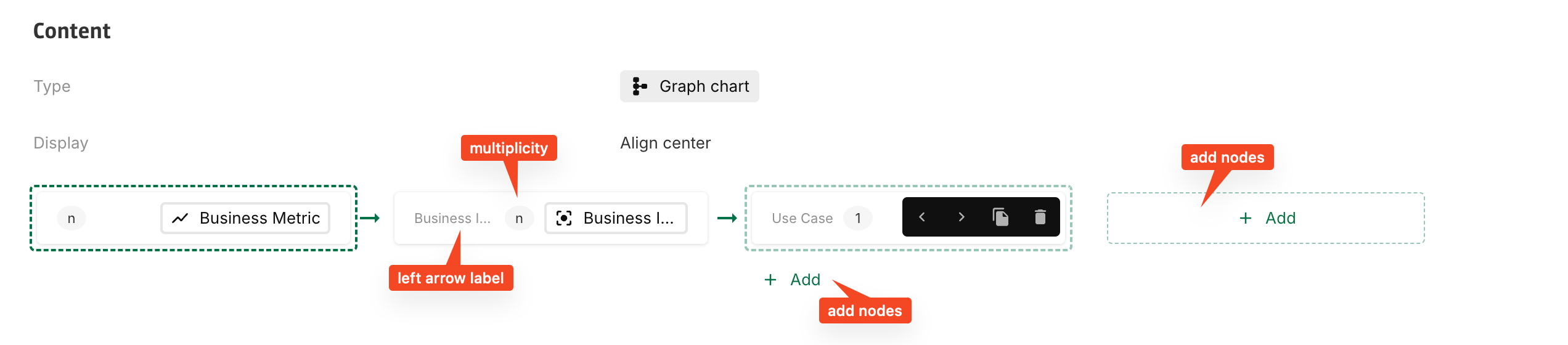Click the move-left chevron in node toolbar
This screenshot has width=1568, height=345.
[922, 217]
